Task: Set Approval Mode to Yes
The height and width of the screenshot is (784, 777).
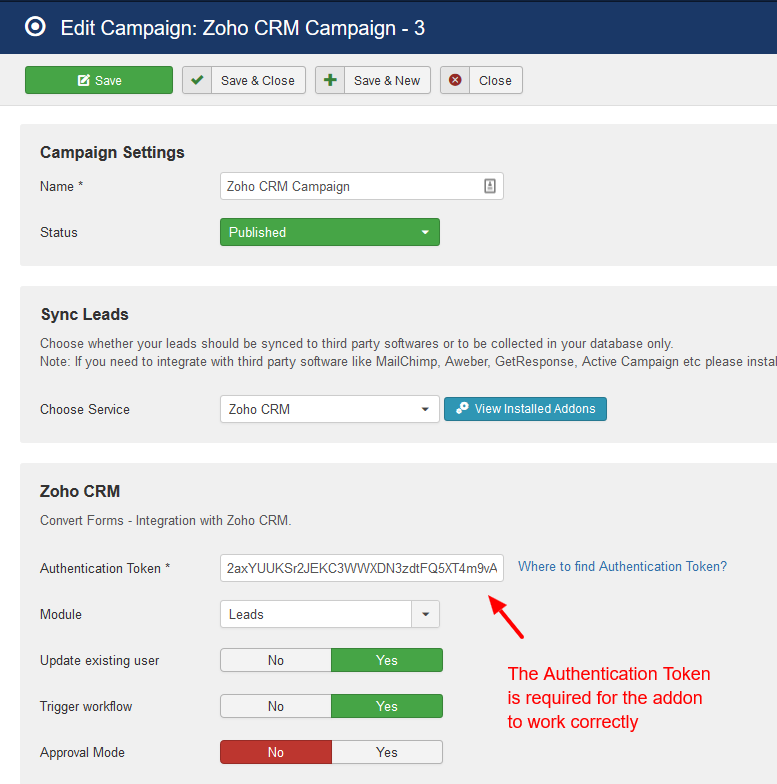Action: [x=387, y=752]
